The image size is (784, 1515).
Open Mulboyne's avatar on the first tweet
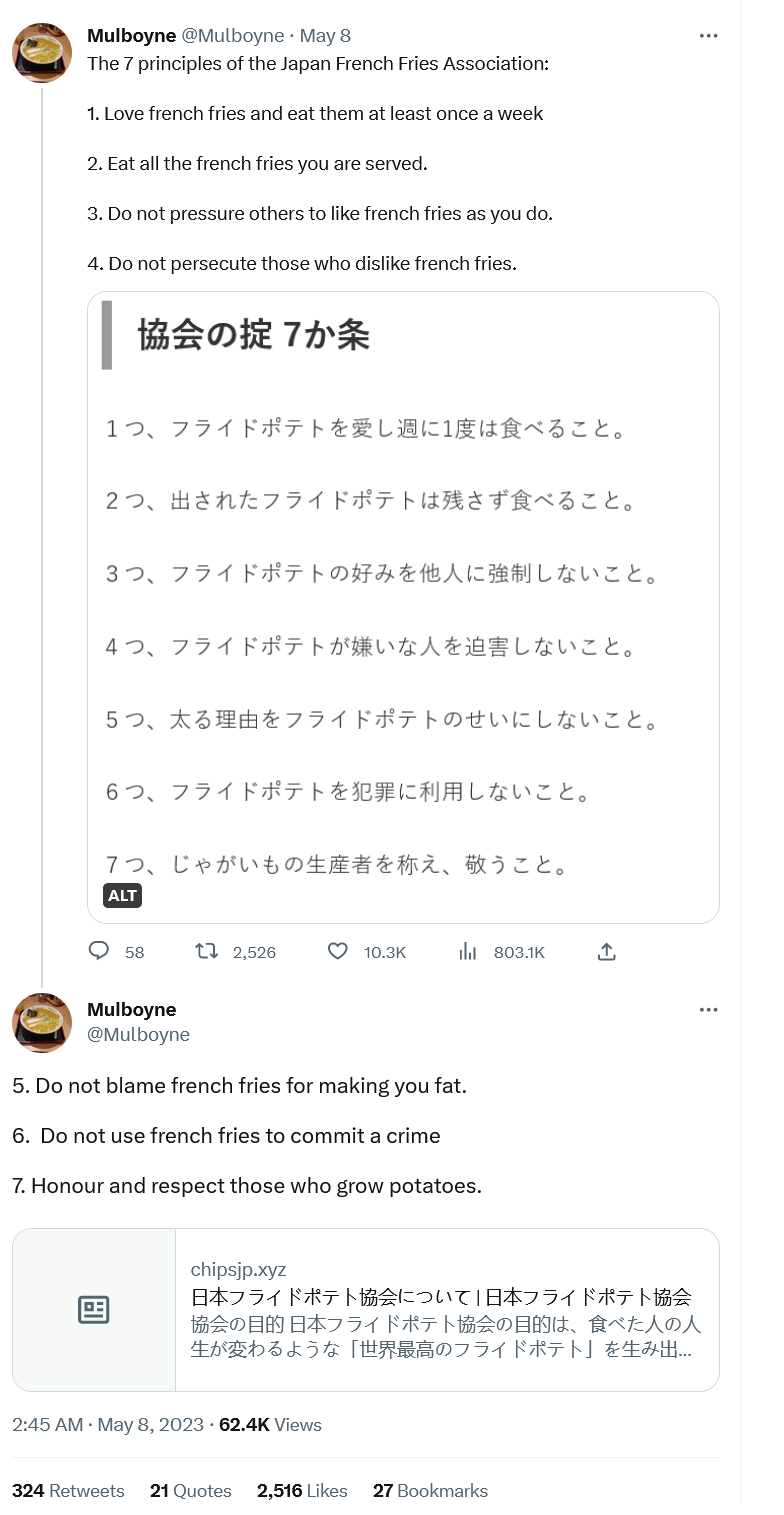tap(42, 53)
